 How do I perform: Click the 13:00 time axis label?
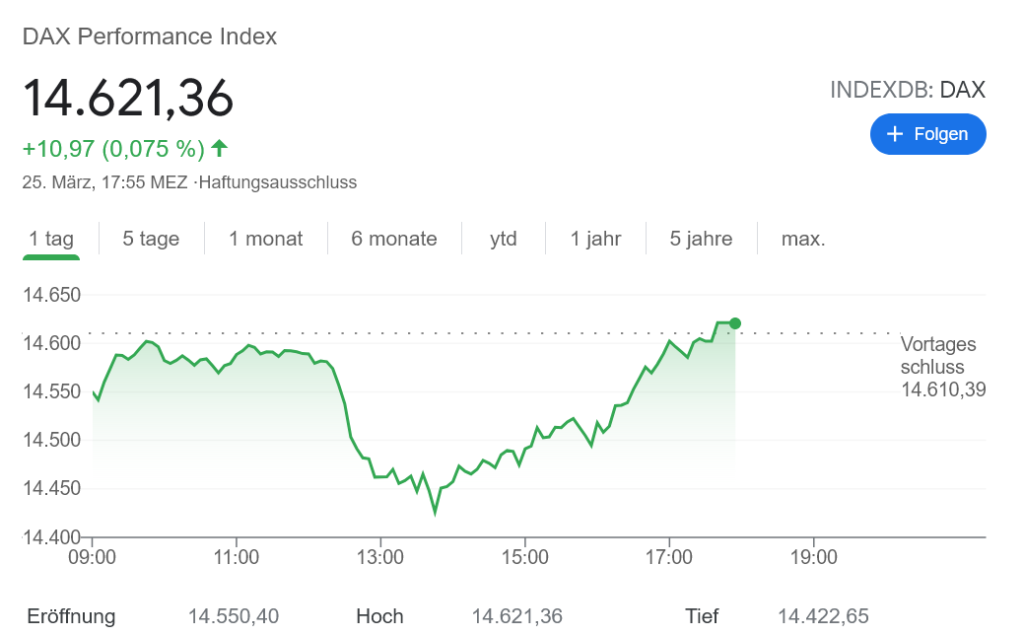point(381,556)
